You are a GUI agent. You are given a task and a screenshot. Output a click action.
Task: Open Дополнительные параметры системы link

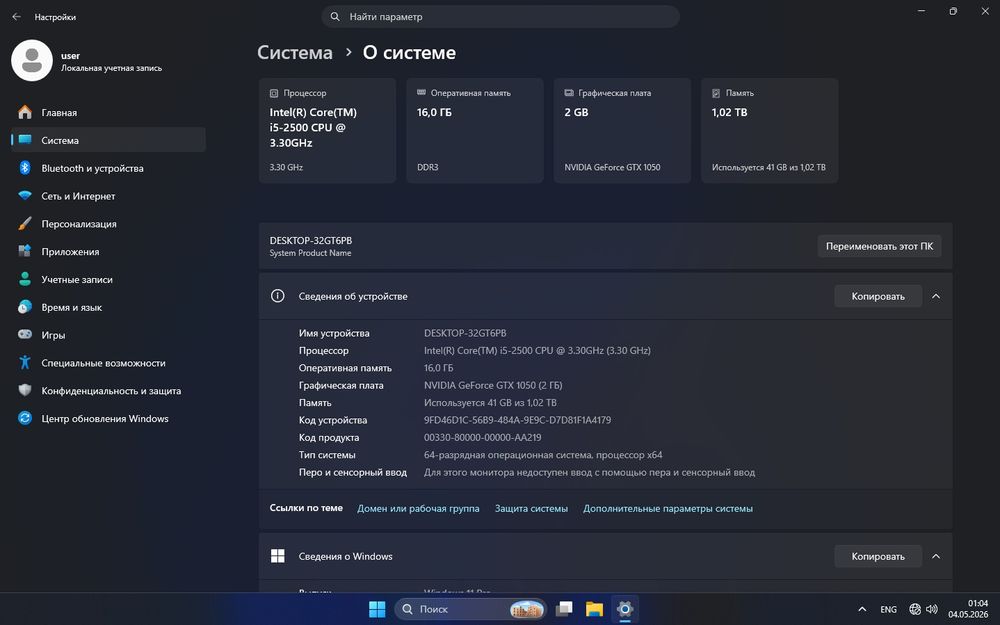[x=668, y=508]
